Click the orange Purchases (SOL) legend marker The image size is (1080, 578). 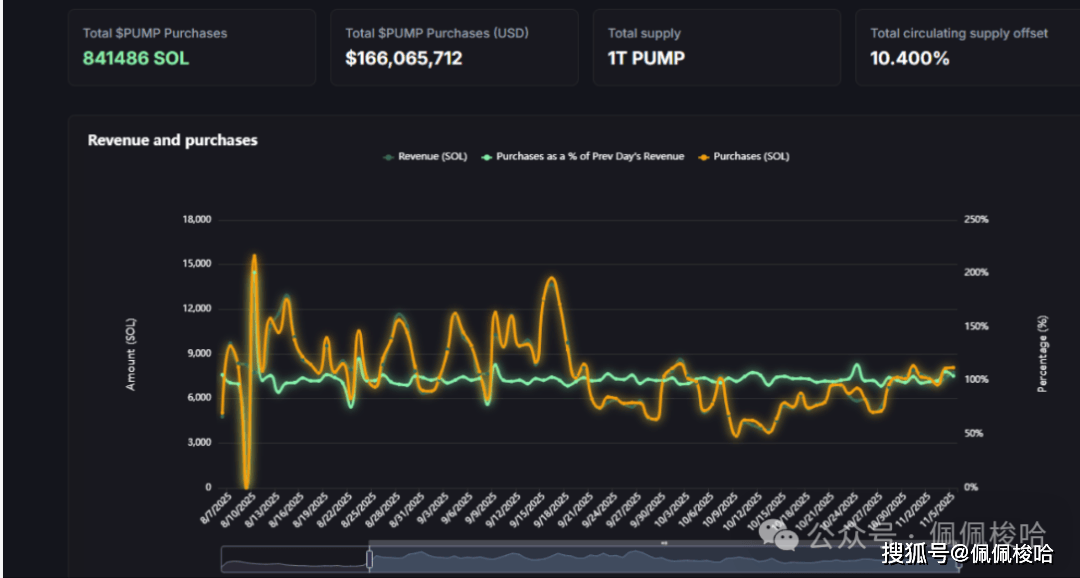704,157
